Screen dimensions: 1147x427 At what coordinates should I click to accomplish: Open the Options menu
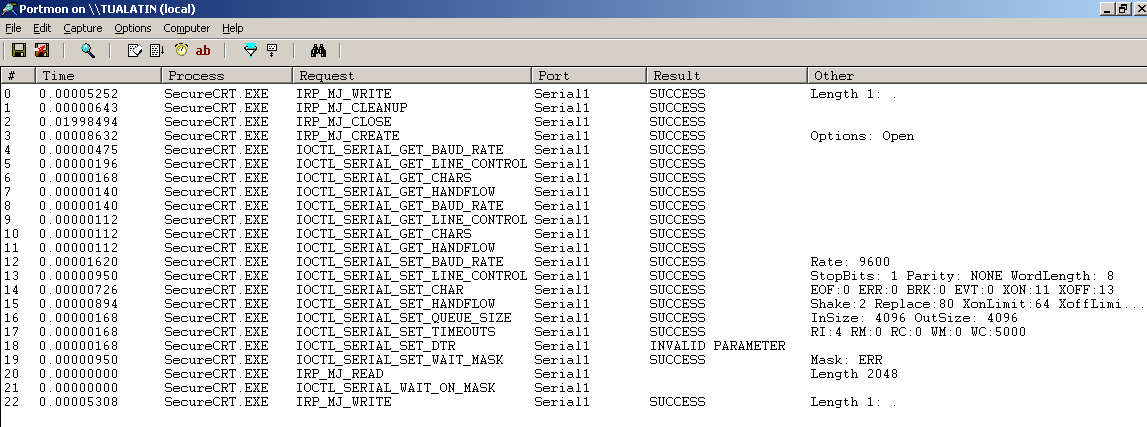(133, 28)
